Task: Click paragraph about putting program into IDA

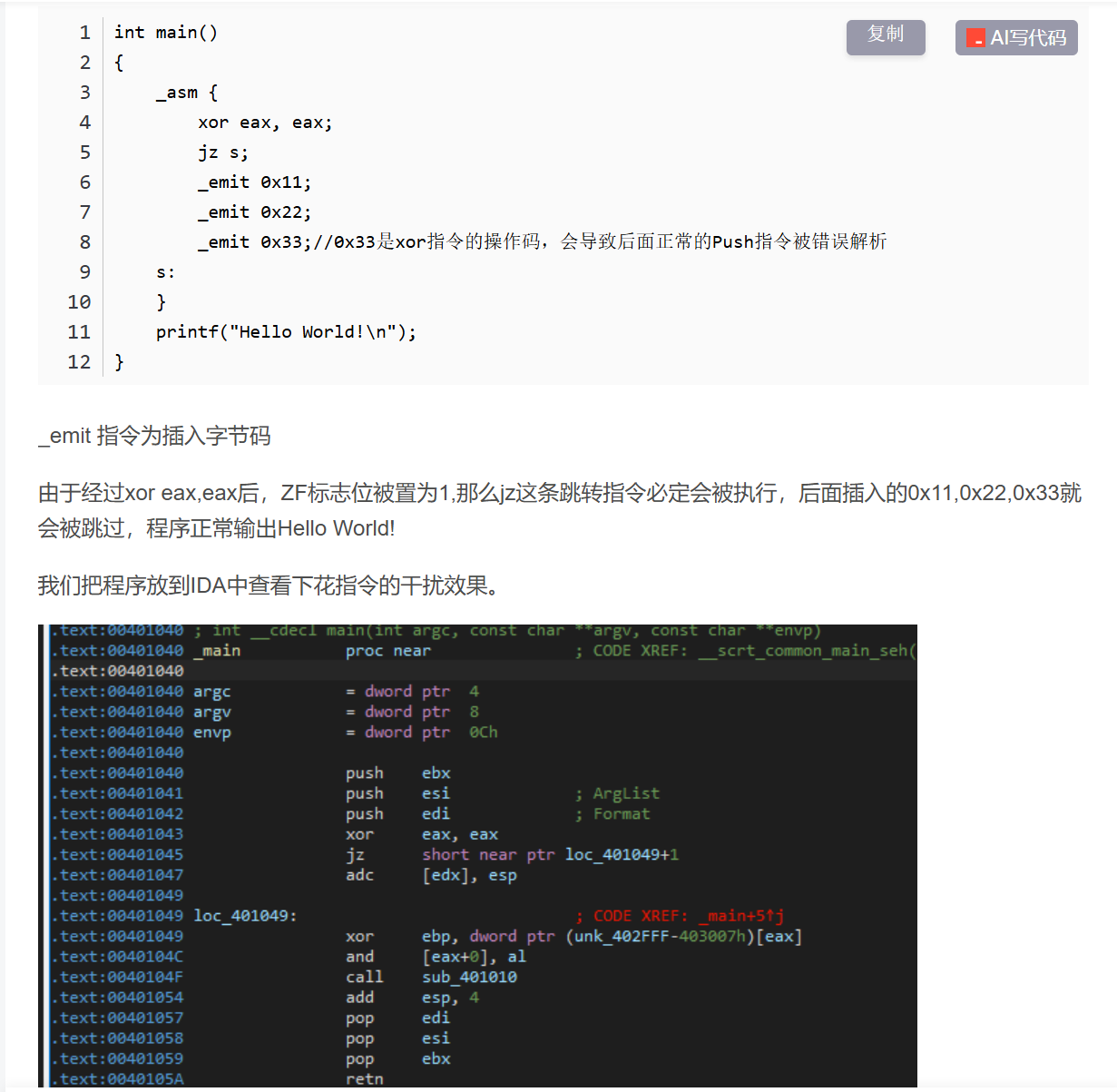Action: (269, 585)
